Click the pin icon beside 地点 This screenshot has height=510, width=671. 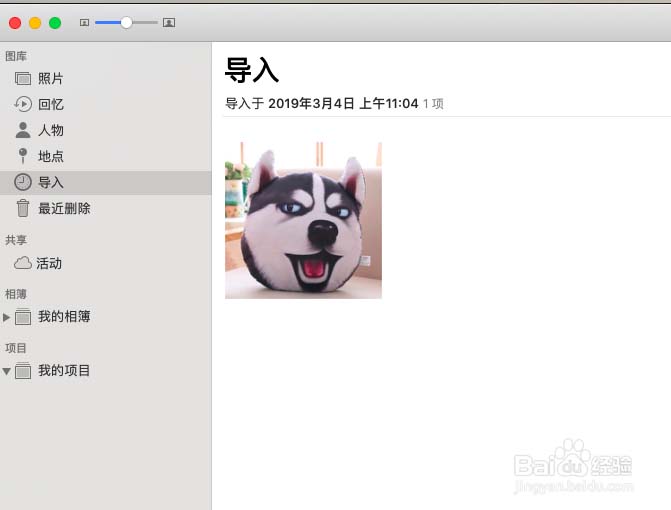(x=23, y=156)
